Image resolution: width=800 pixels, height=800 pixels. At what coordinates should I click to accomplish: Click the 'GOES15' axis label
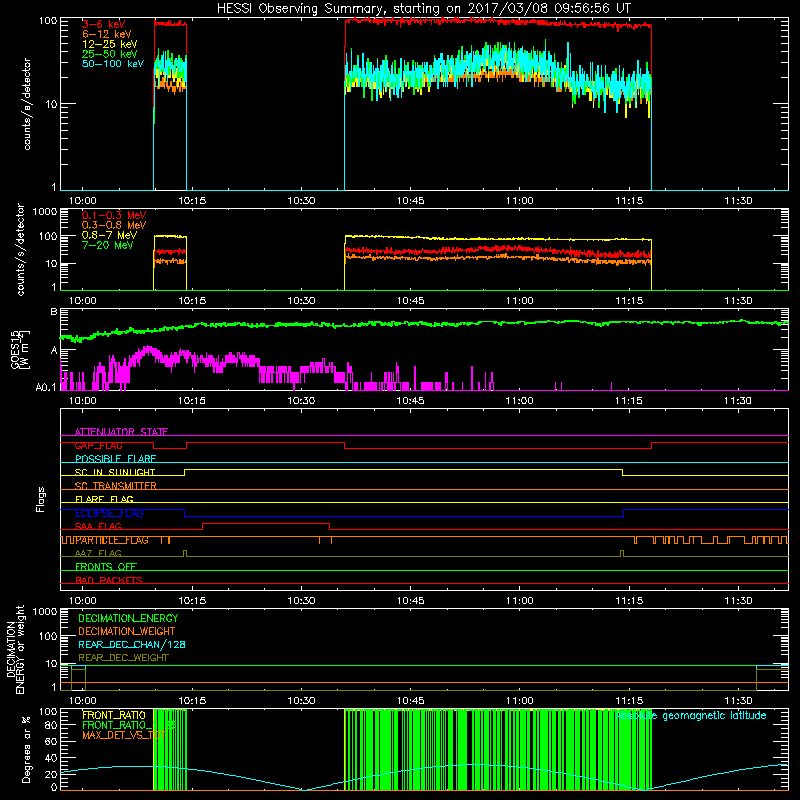(x=15, y=349)
